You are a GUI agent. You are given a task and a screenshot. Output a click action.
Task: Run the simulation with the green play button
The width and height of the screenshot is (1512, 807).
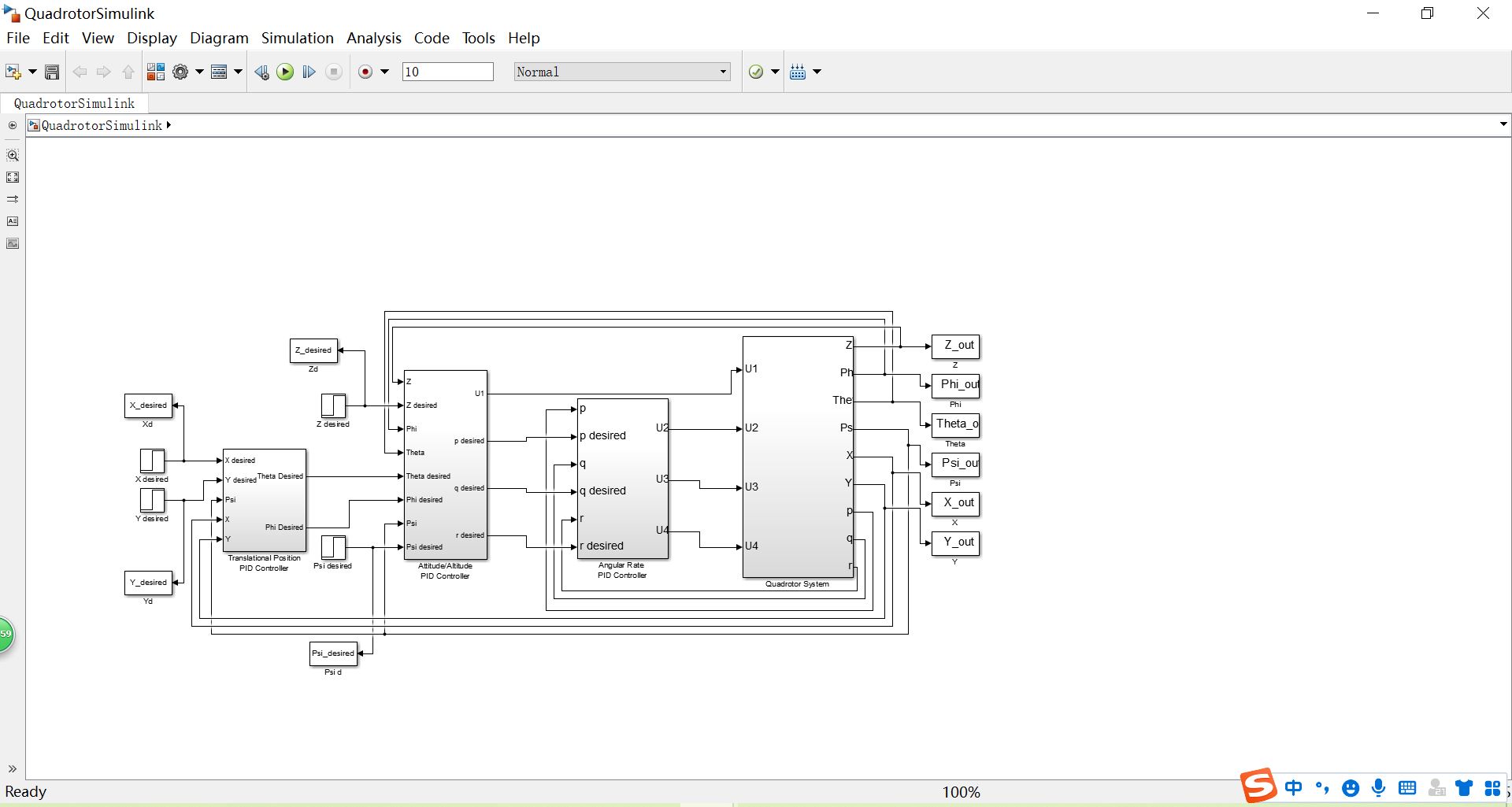coord(285,72)
